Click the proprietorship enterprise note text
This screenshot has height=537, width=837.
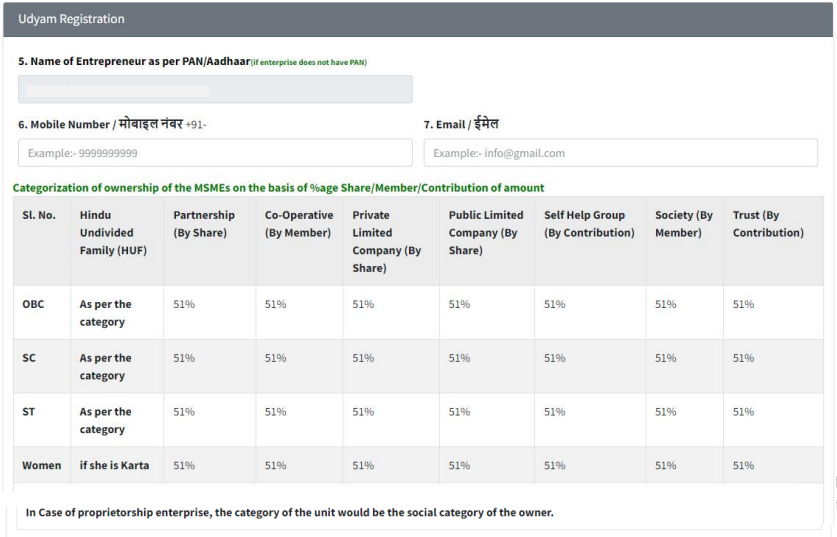(x=289, y=512)
